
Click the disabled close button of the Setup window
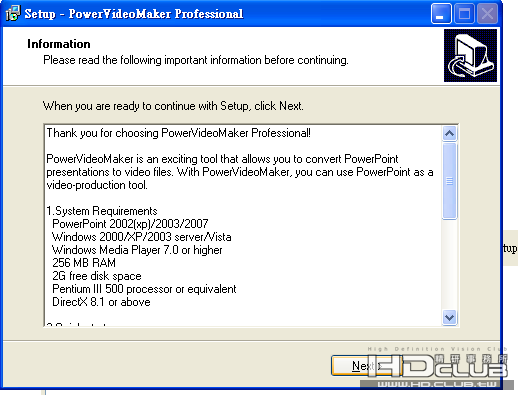pos(487,14)
